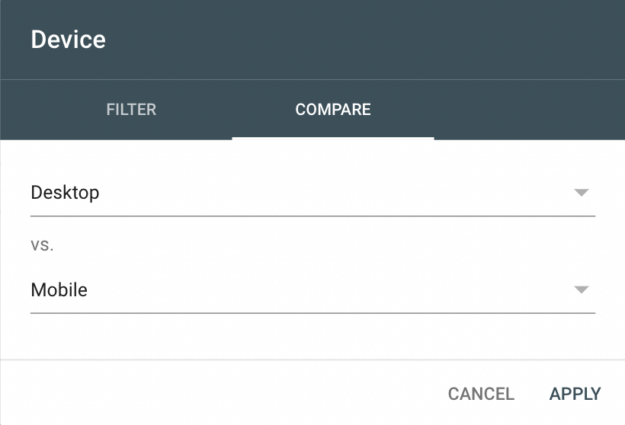Switch to the FILTER tab

tap(131, 109)
